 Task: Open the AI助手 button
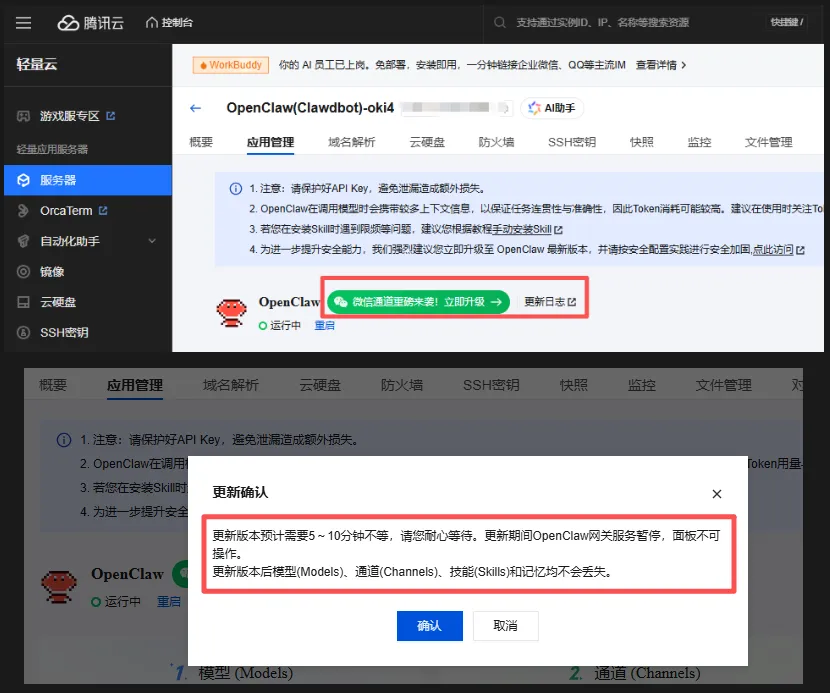tap(552, 108)
